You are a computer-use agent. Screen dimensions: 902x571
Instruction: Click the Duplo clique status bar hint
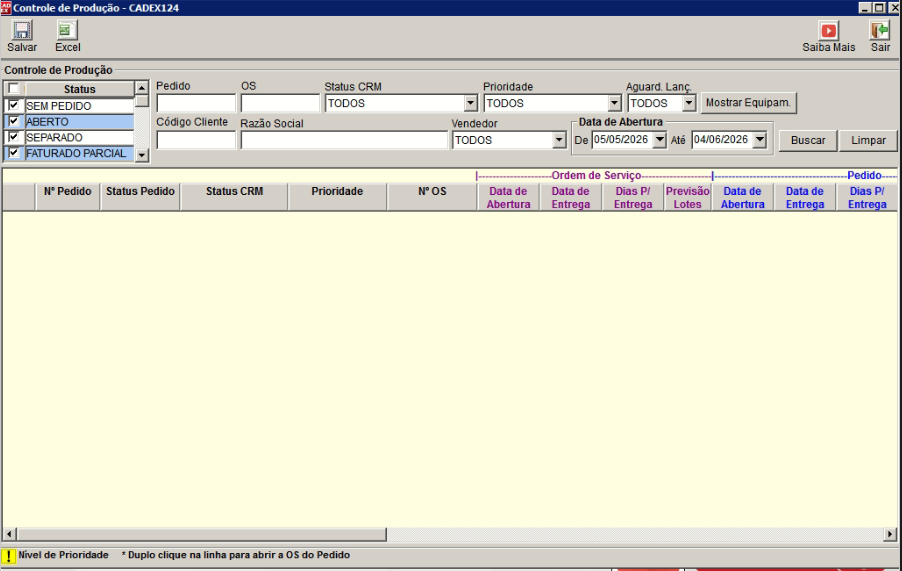click(x=235, y=555)
